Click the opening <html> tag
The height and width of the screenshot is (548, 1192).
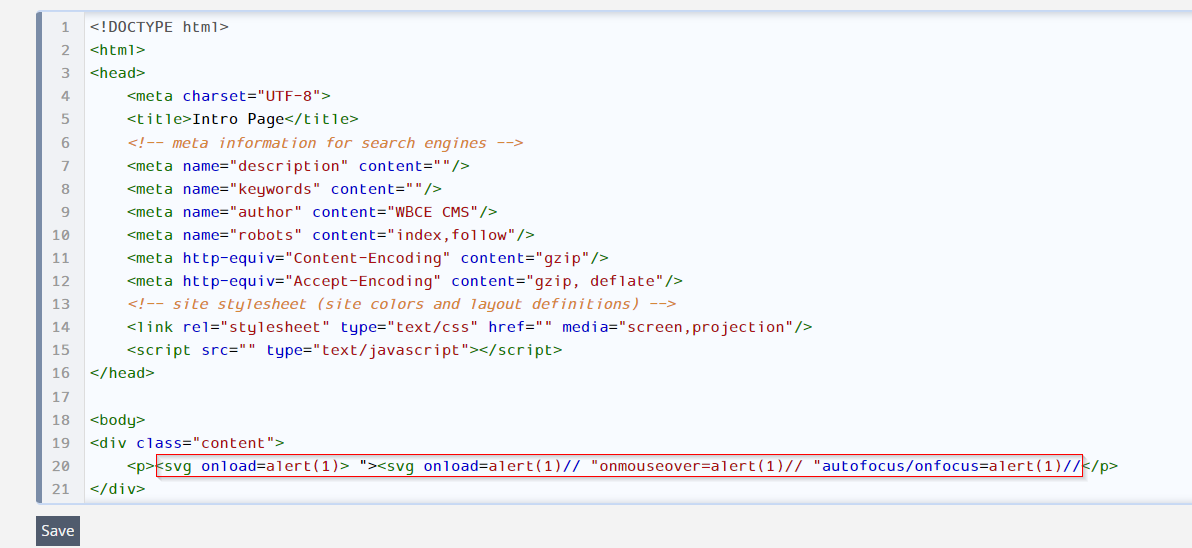point(117,50)
